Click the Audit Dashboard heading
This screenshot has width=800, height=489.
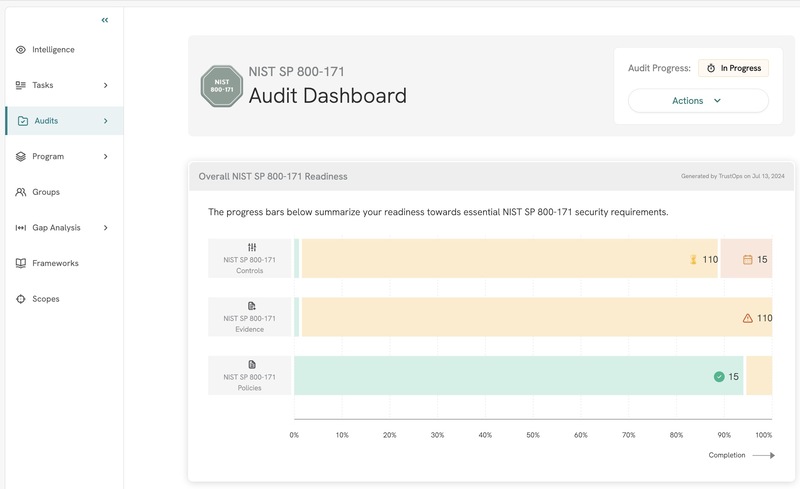[x=328, y=95]
